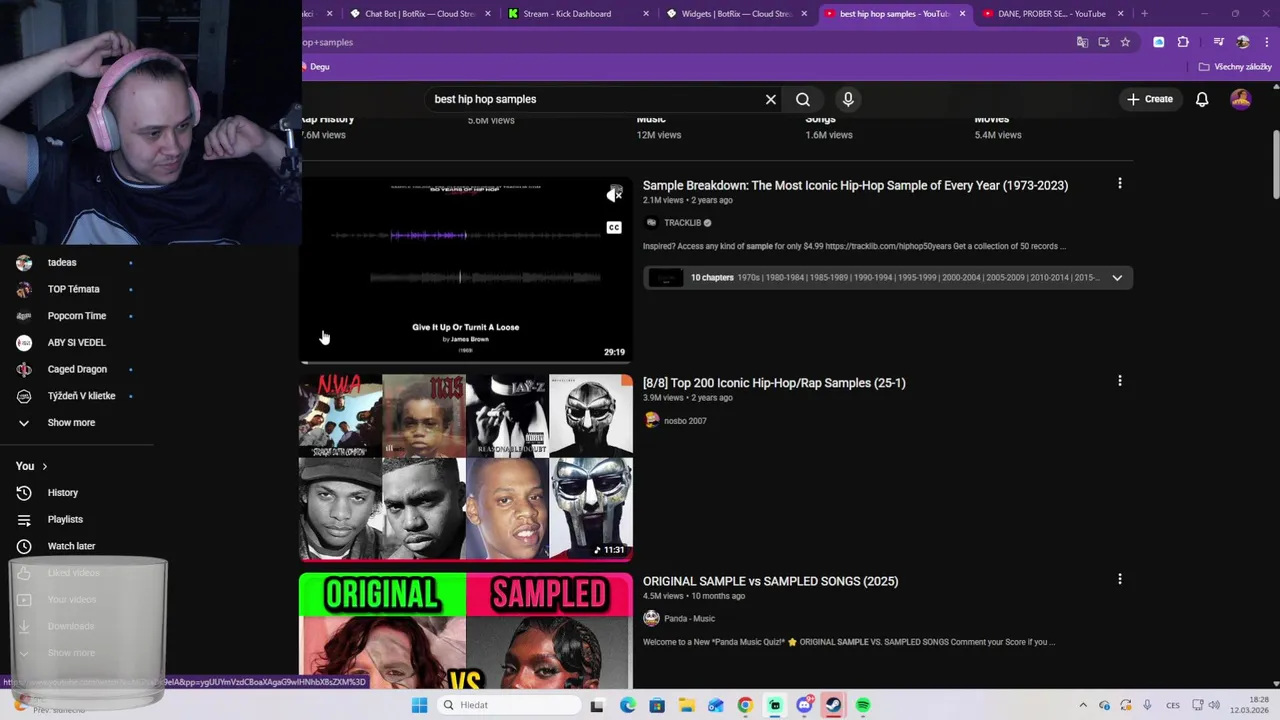Screen dimensions: 1280x720
Task: Switch to Chat Bot | BotRix tab
Action: 419,14
